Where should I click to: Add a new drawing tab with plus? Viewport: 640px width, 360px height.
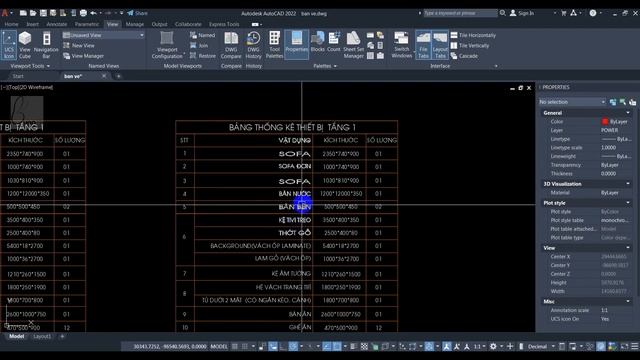point(118,76)
